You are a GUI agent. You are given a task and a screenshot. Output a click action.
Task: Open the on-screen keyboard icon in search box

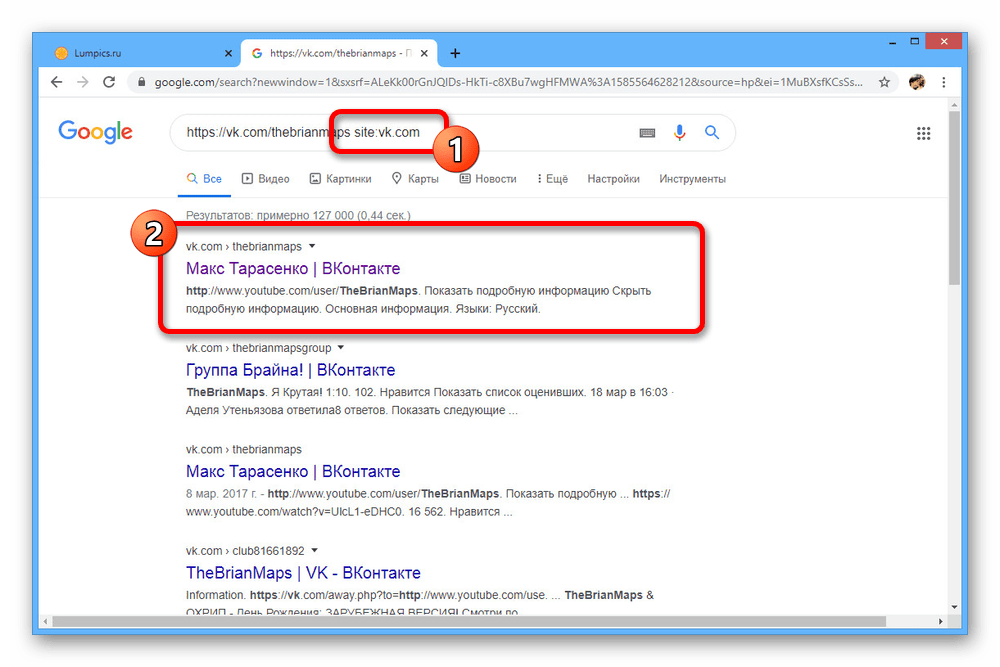pyautogui.click(x=647, y=133)
